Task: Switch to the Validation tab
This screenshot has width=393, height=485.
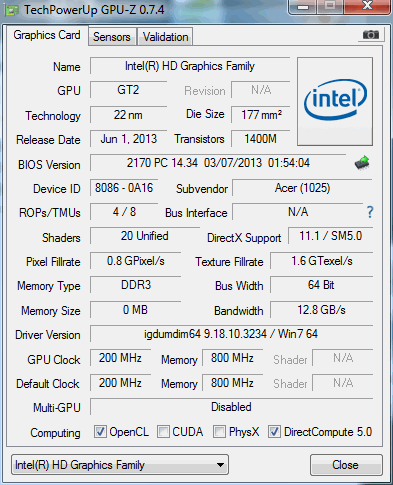Action: (x=166, y=37)
